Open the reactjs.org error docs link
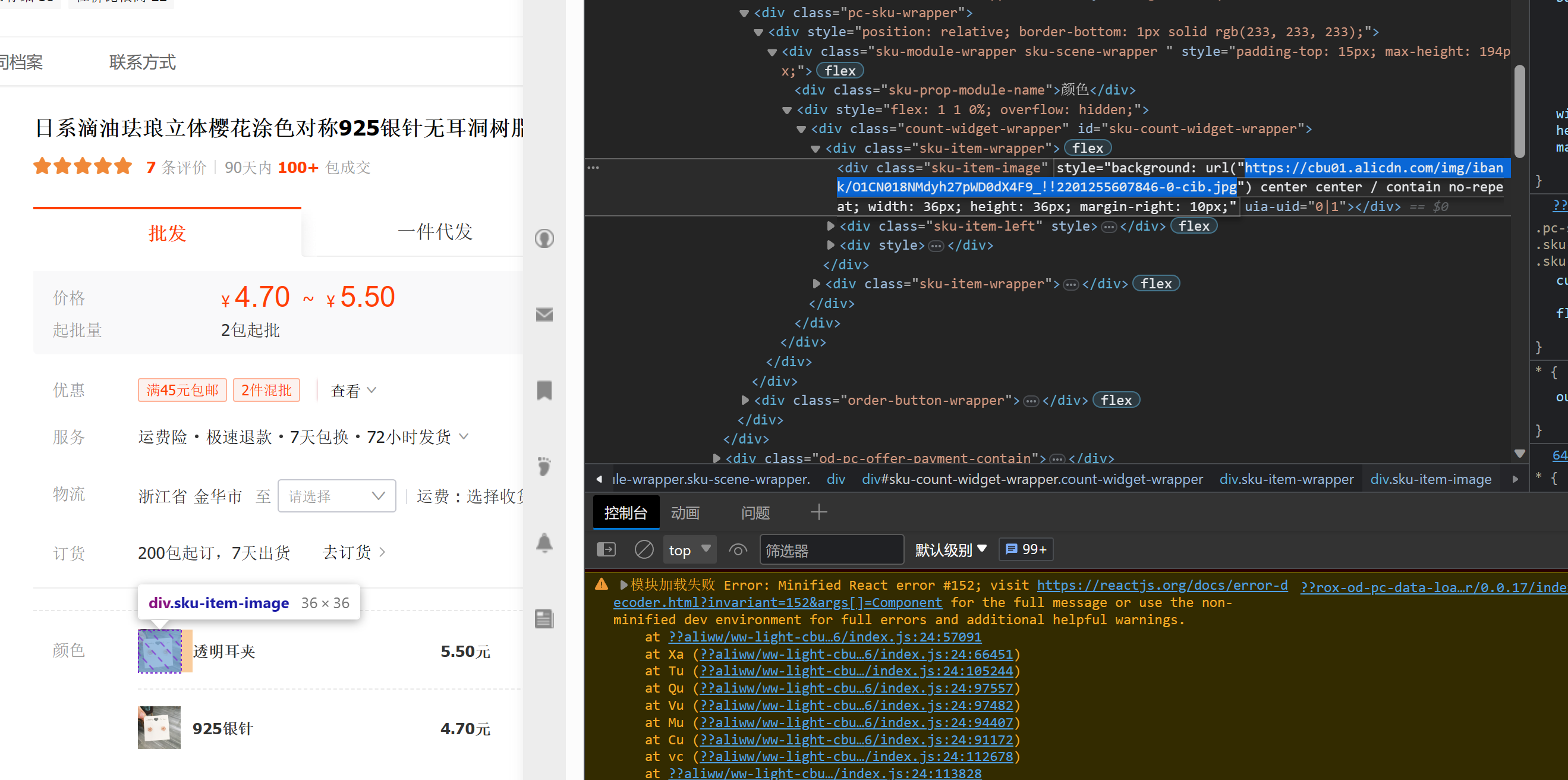1568x780 pixels. point(1161,585)
